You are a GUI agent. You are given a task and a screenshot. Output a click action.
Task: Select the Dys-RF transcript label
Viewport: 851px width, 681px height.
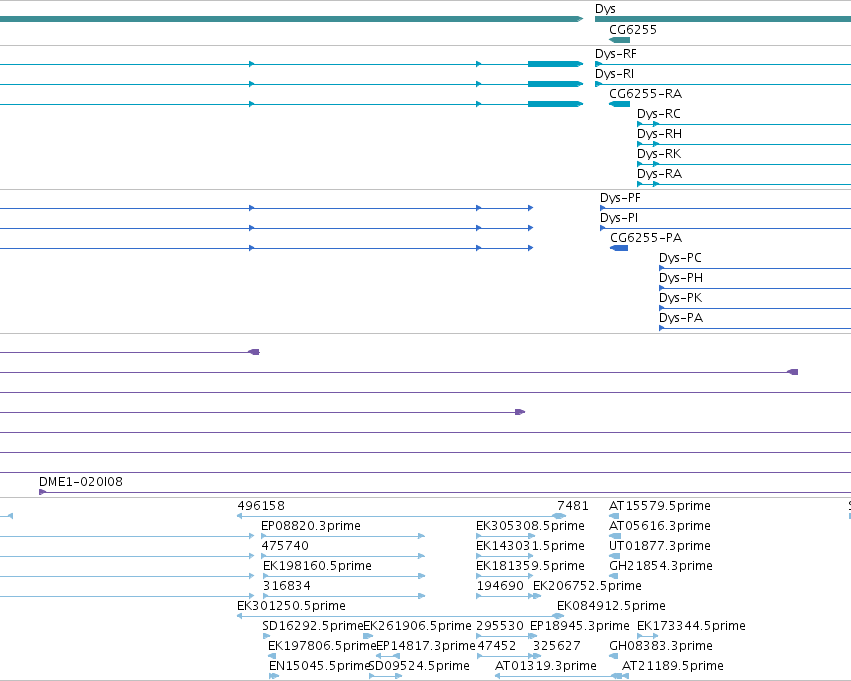(615, 54)
